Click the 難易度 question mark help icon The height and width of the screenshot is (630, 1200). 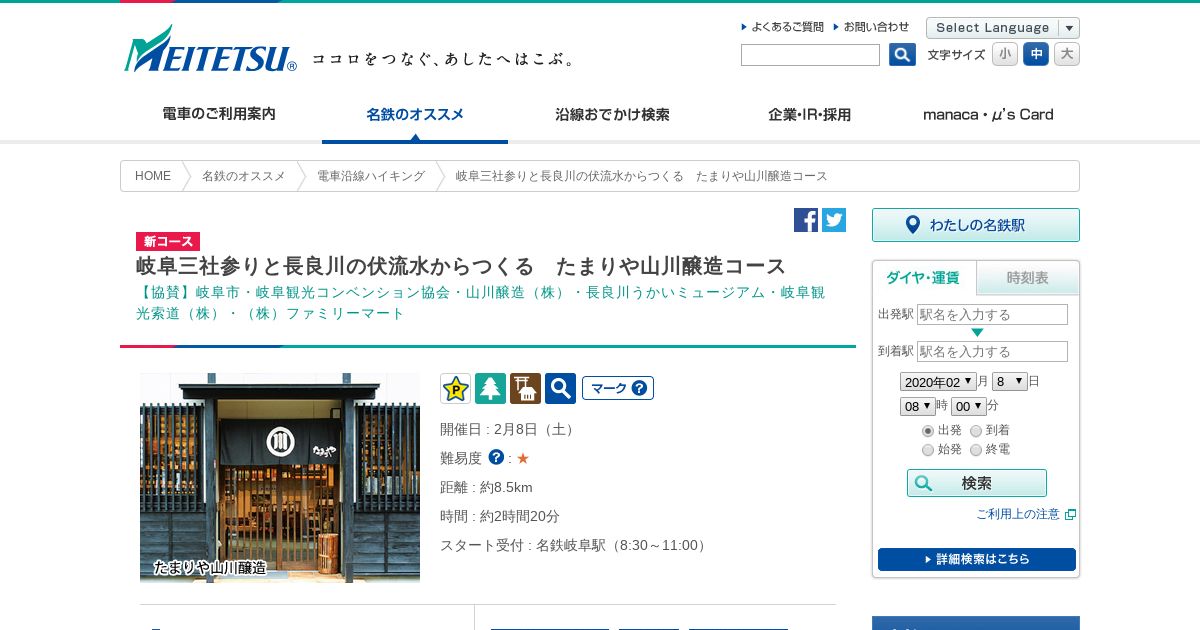point(496,457)
